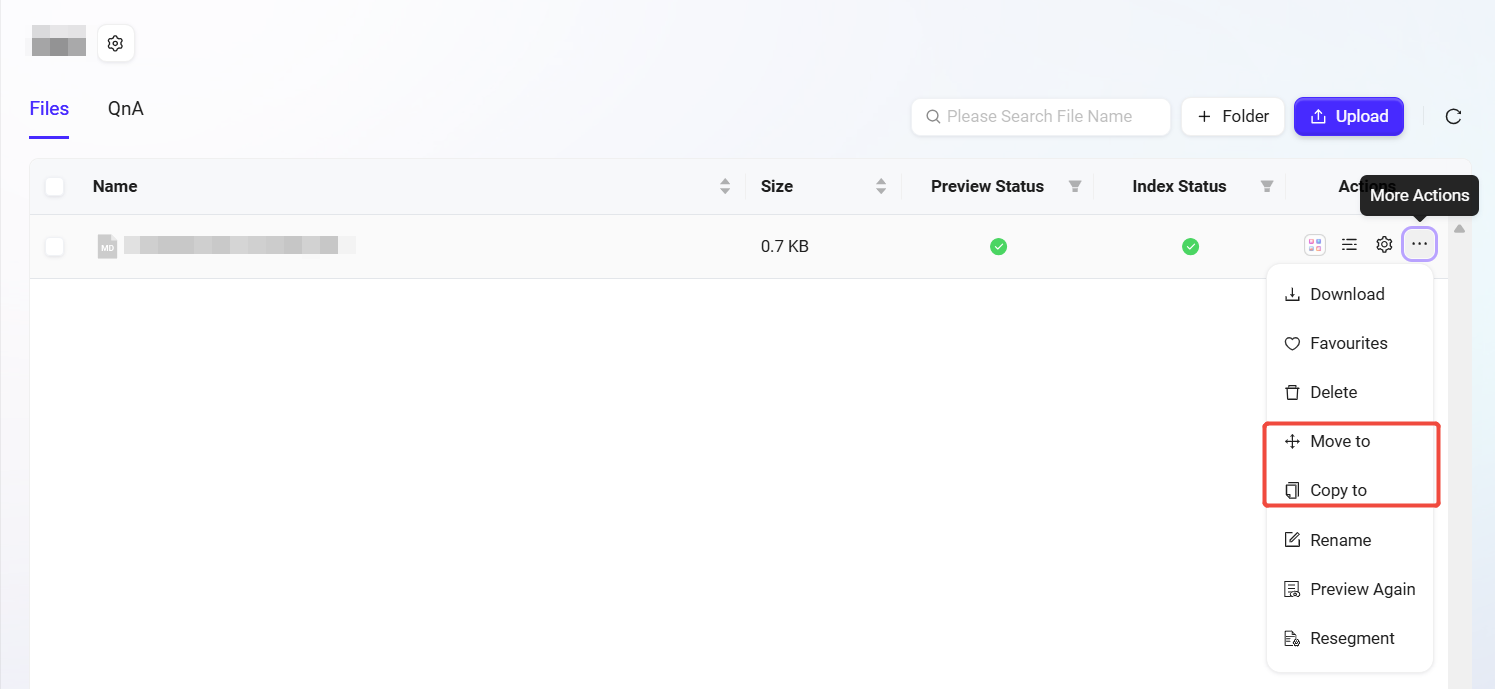Image resolution: width=1495 pixels, height=689 pixels.
Task: Click the + Folder button
Action: (1232, 117)
